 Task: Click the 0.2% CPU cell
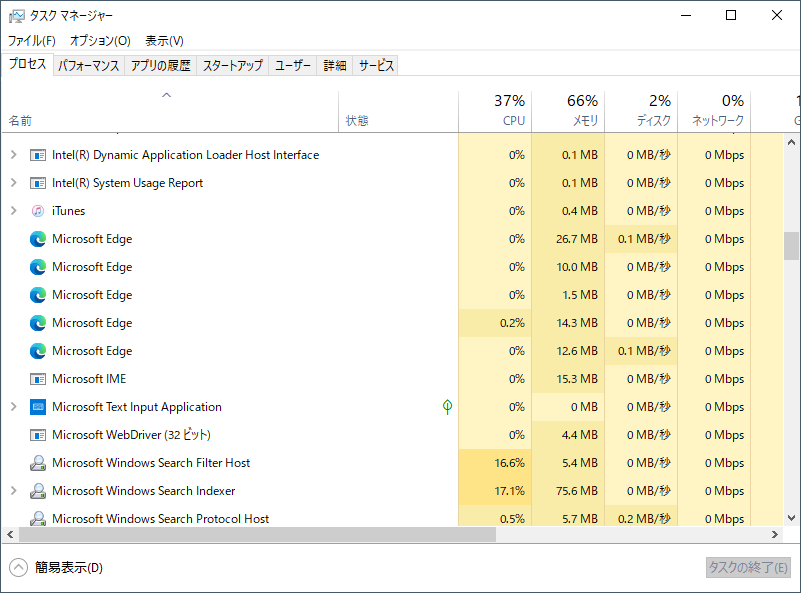(x=495, y=323)
